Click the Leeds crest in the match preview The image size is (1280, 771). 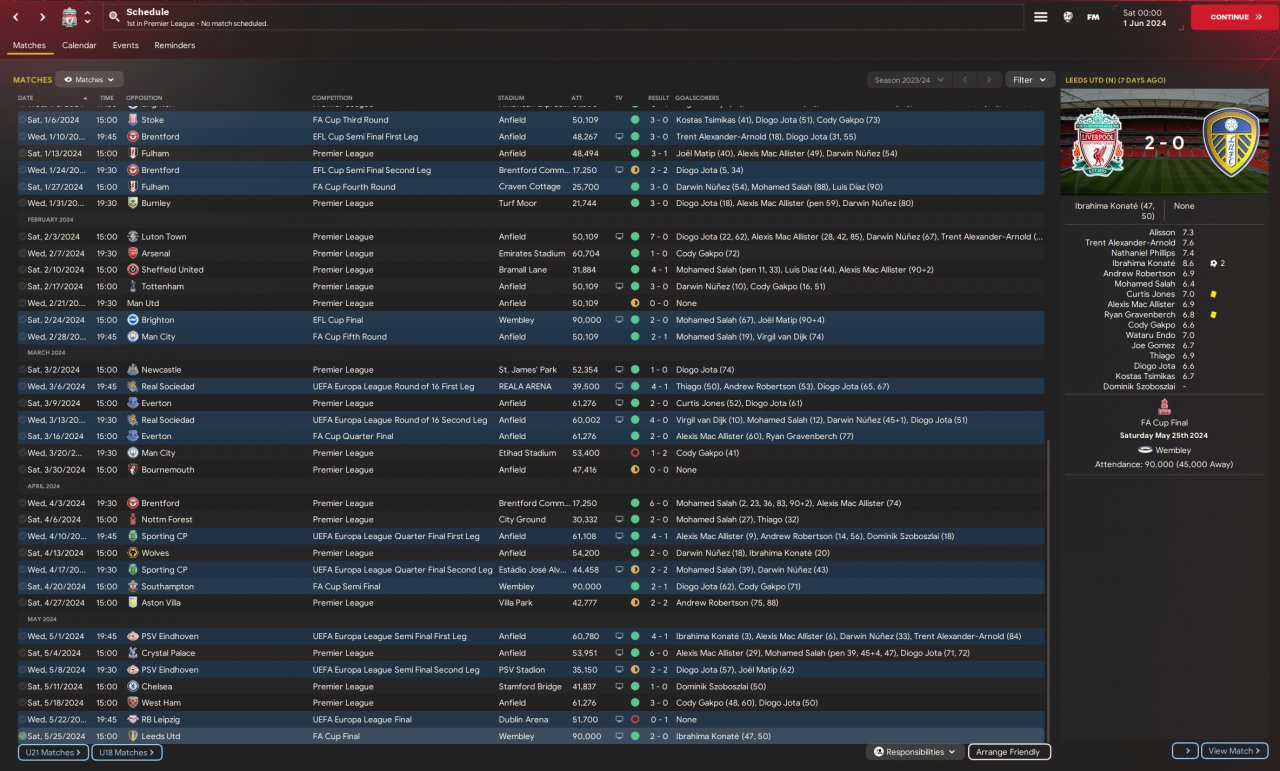point(1229,142)
